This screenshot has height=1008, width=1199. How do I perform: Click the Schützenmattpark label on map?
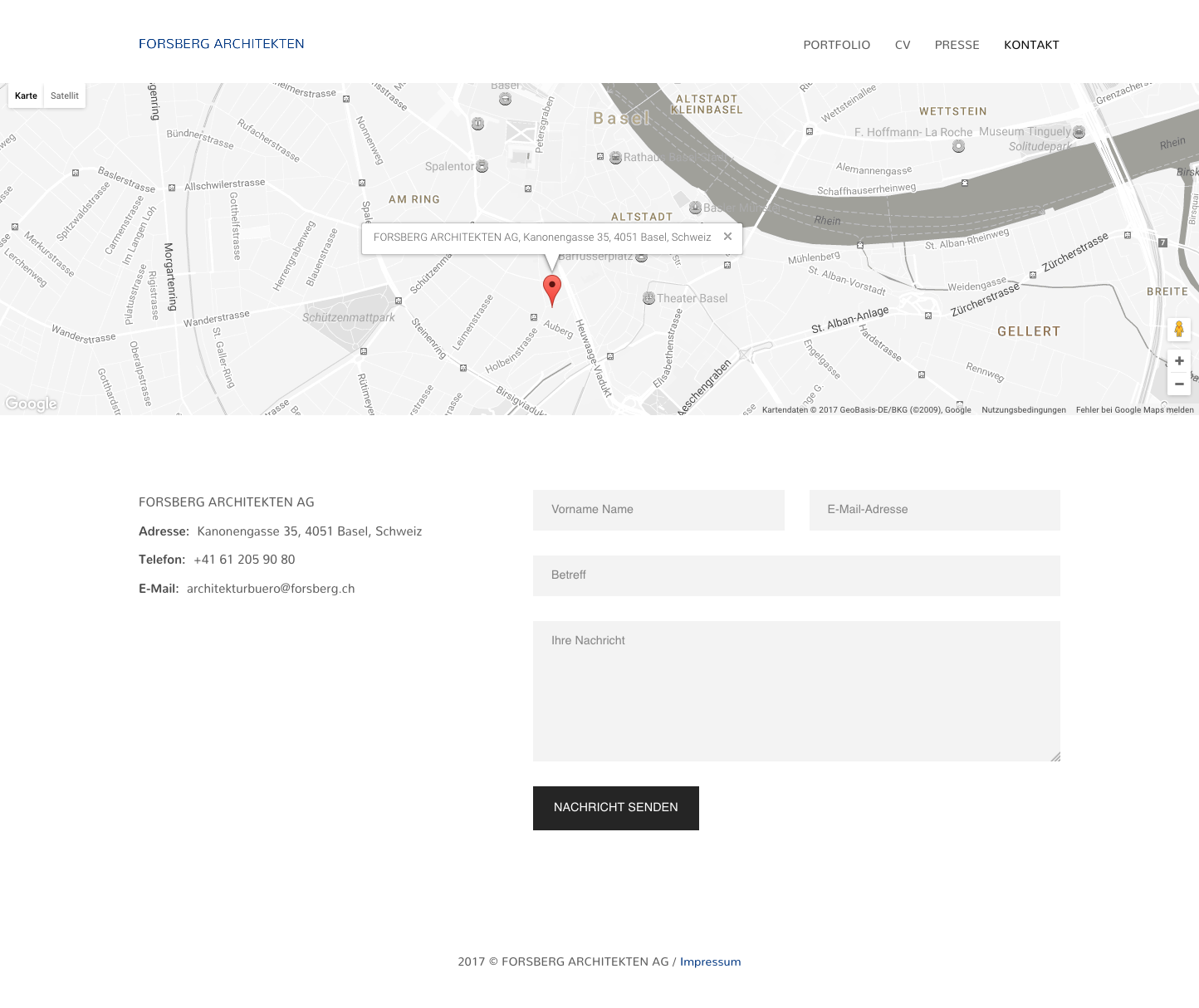click(349, 317)
